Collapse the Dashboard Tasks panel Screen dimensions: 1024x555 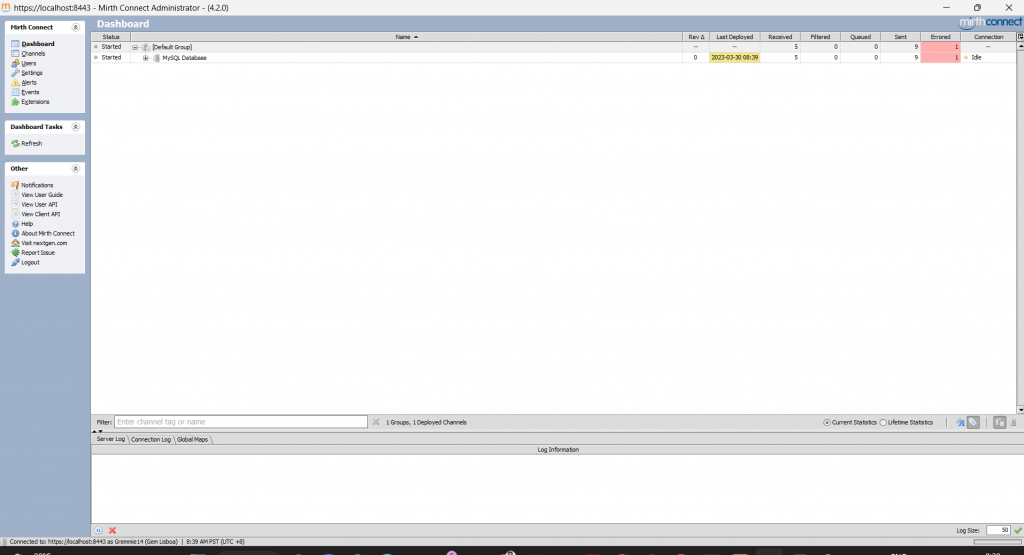tap(75, 127)
